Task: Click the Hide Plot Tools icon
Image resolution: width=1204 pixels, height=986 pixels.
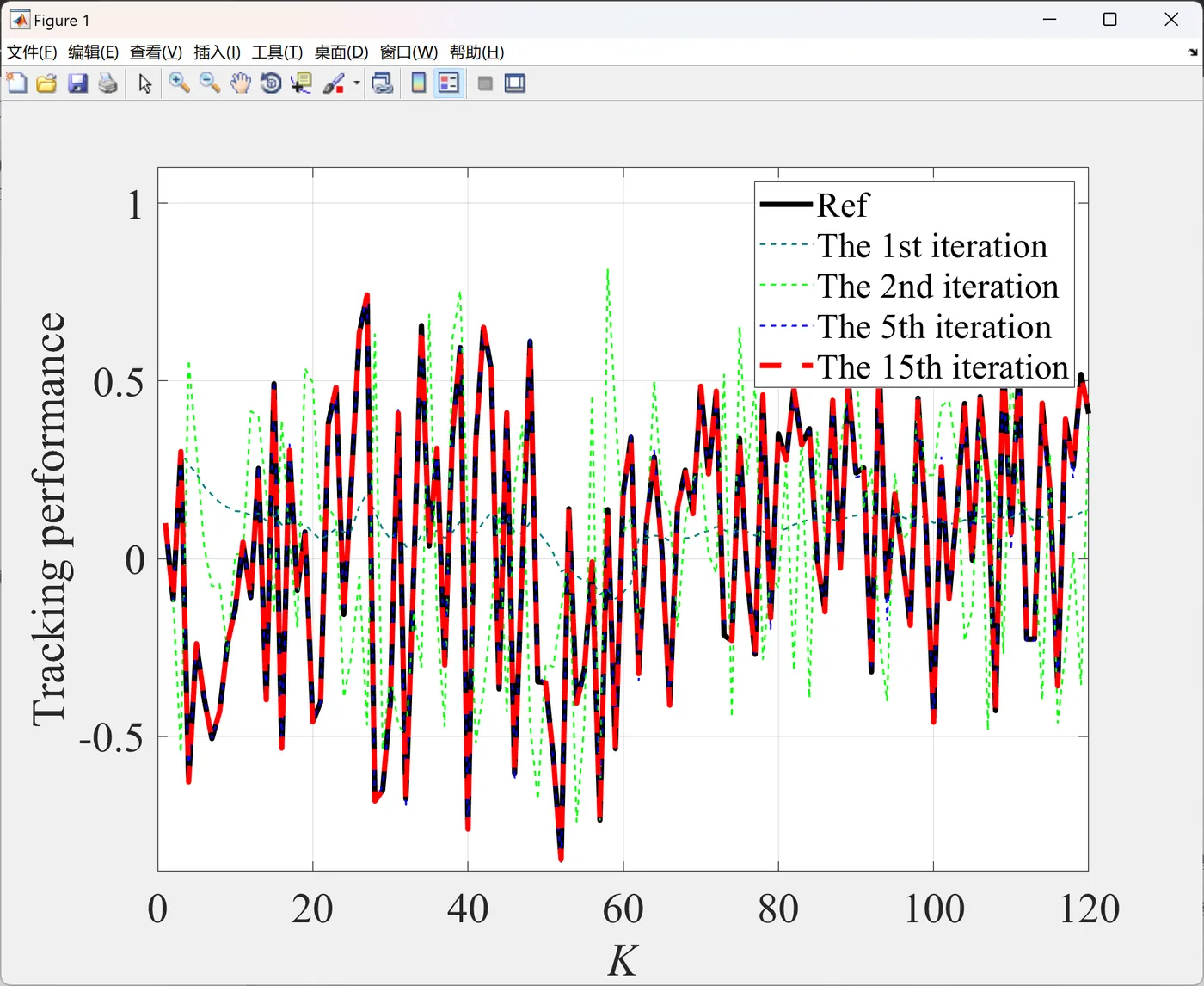Action: click(485, 83)
